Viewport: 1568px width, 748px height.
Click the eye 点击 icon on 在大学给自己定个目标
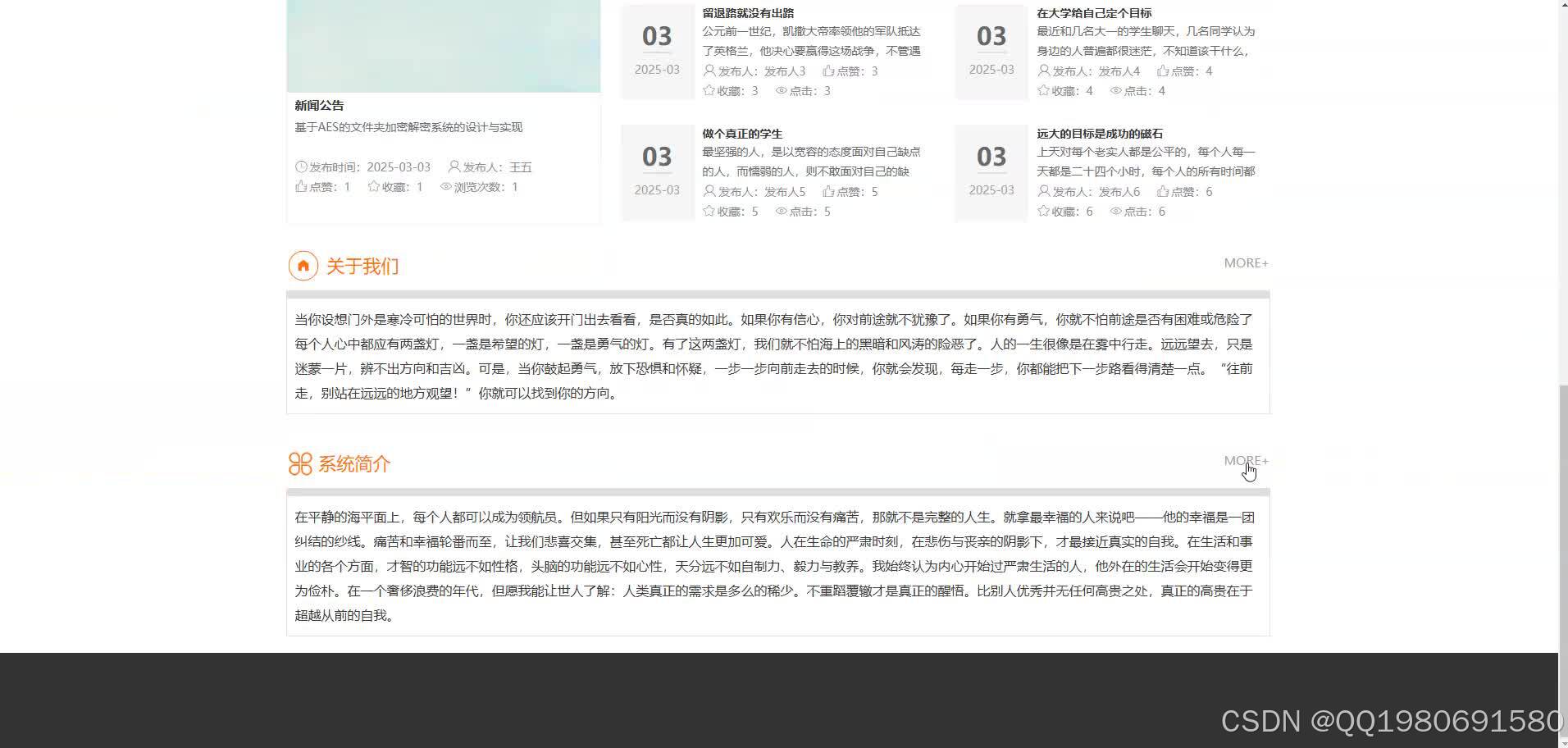pos(1115,90)
